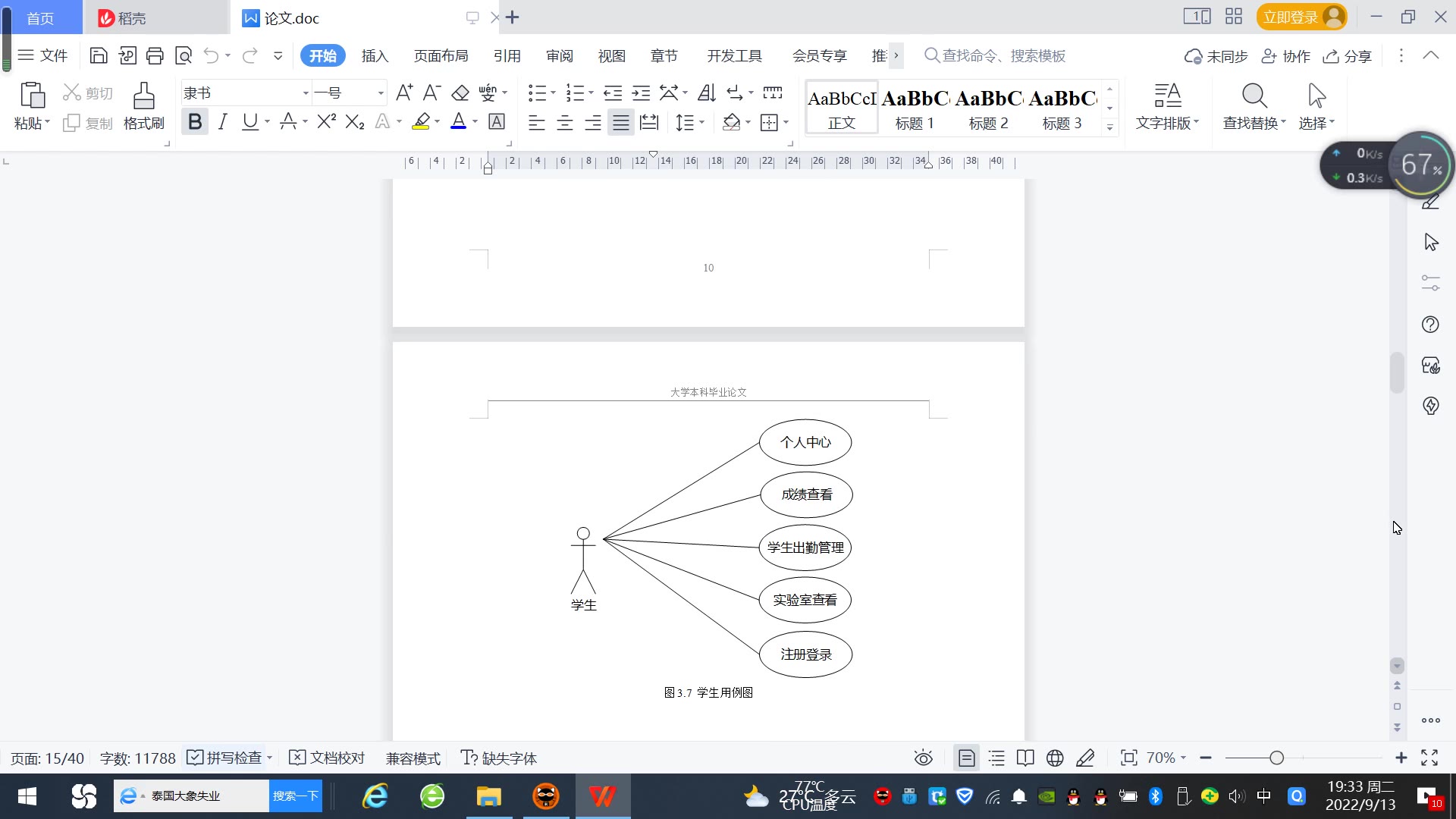1456x819 pixels.
Task: Click the zoom slider handle
Action: pyautogui.click(x=1276, y=758)
